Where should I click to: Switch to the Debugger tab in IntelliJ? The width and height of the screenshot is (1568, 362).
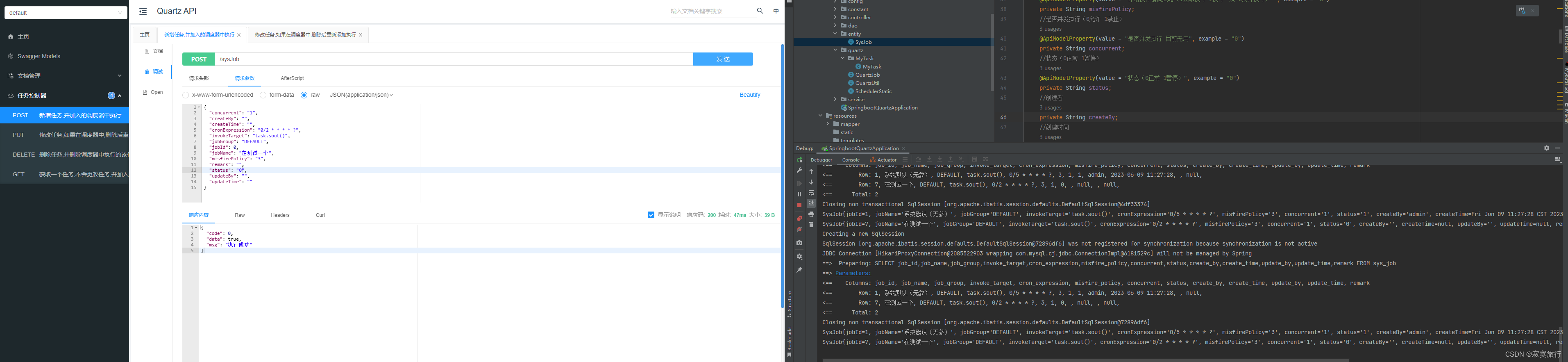[x=821, y=159]
